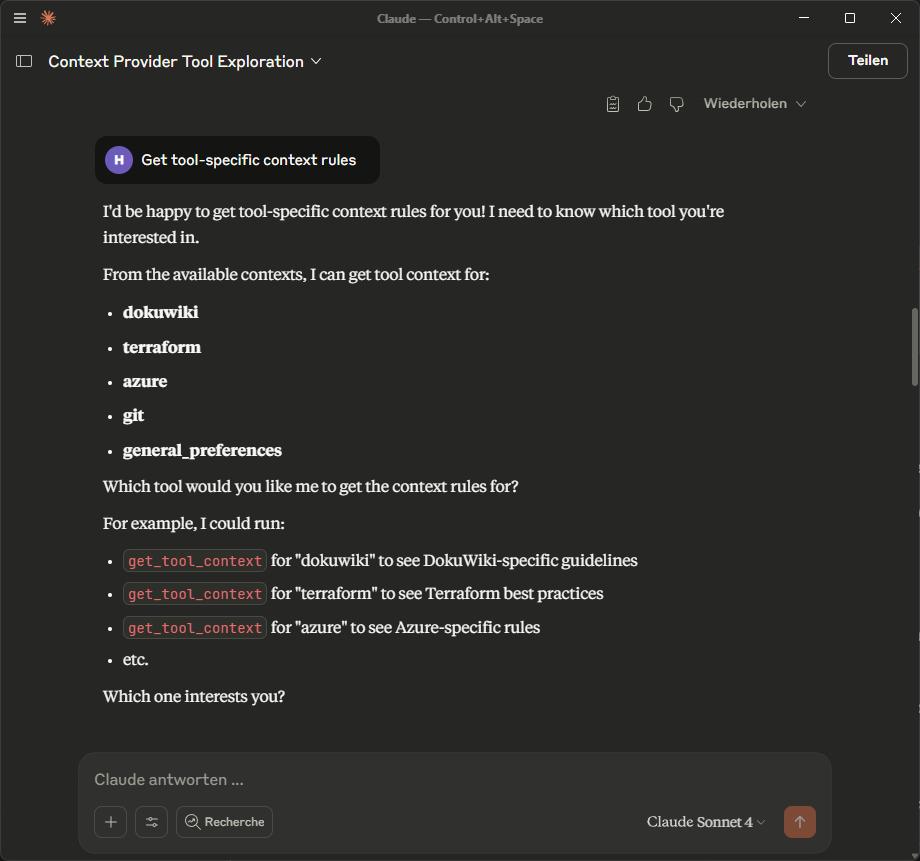
Task: Send the message with the arrow icon
Action: pos(799,821)
